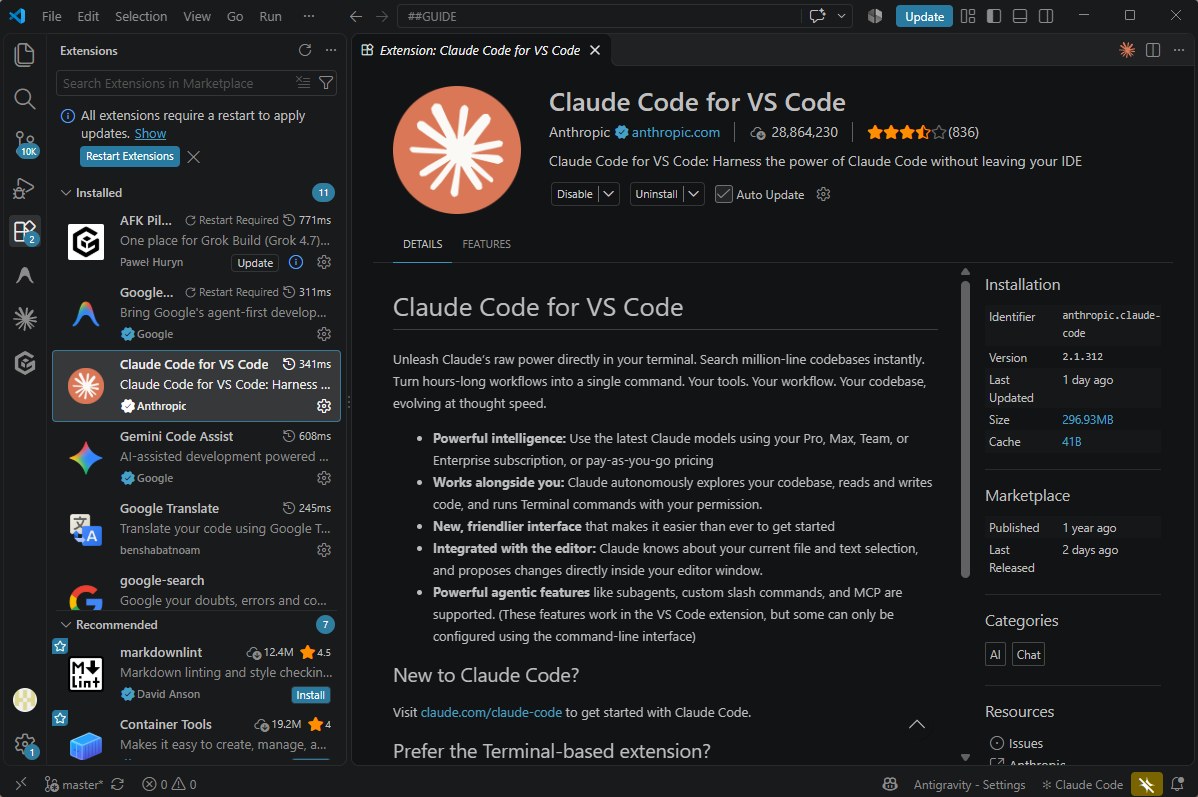Open manage gear for Gemini Code Assist
Image resolution: width=1198 pixels, height=797 pixels.
[x=324, y=478]
